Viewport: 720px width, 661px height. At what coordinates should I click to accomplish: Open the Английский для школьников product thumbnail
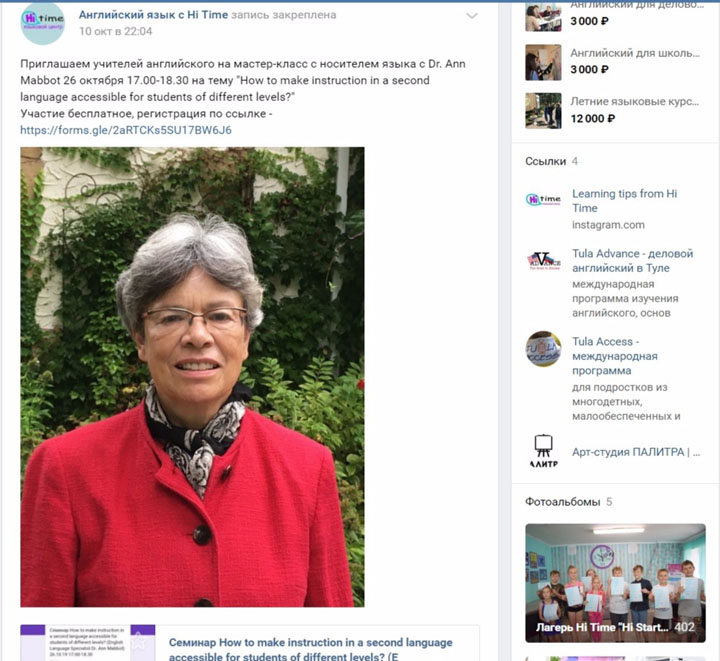543,62
